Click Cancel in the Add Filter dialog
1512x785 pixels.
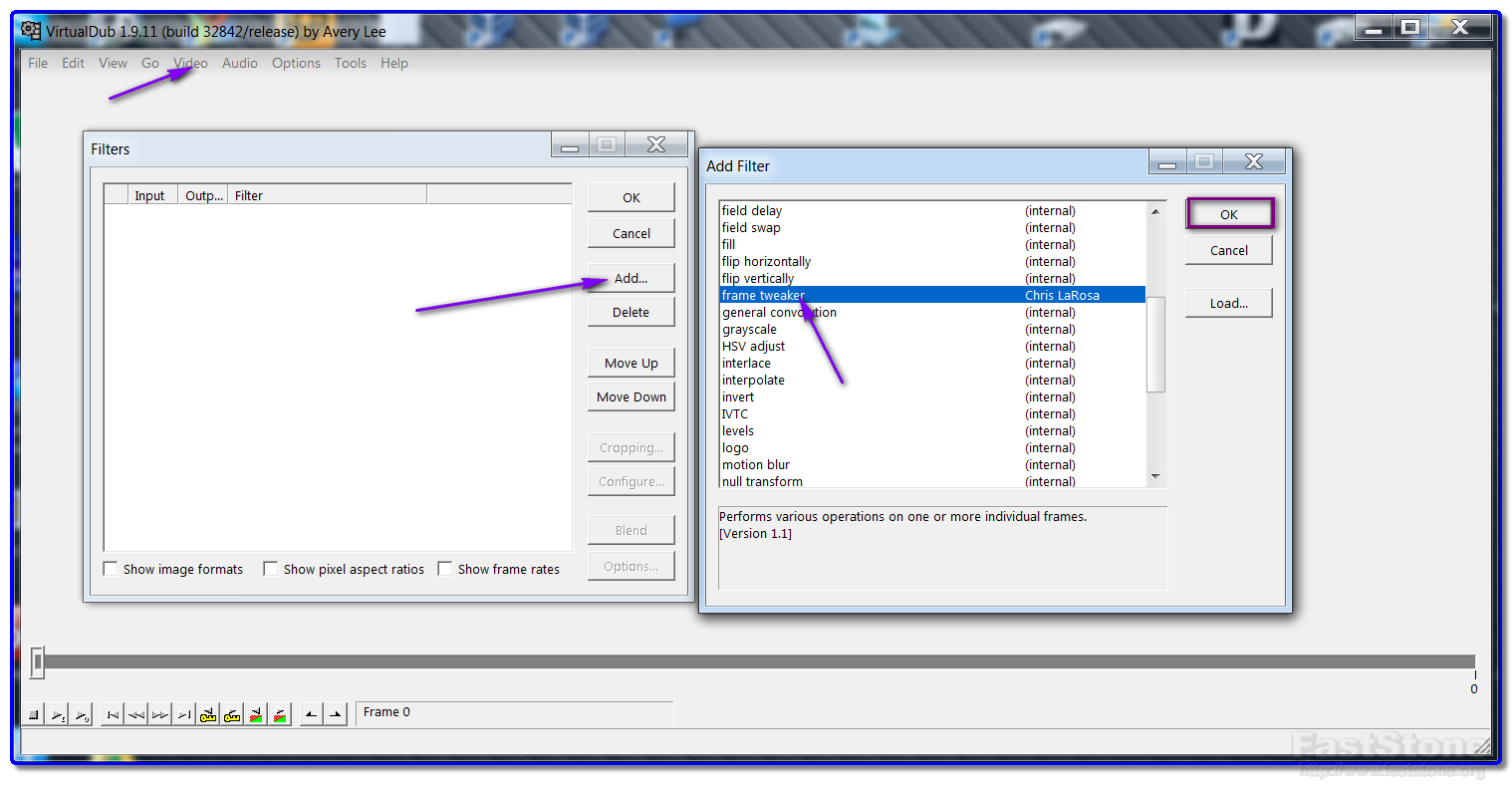pyautogui.click(x=1229, y=250)
